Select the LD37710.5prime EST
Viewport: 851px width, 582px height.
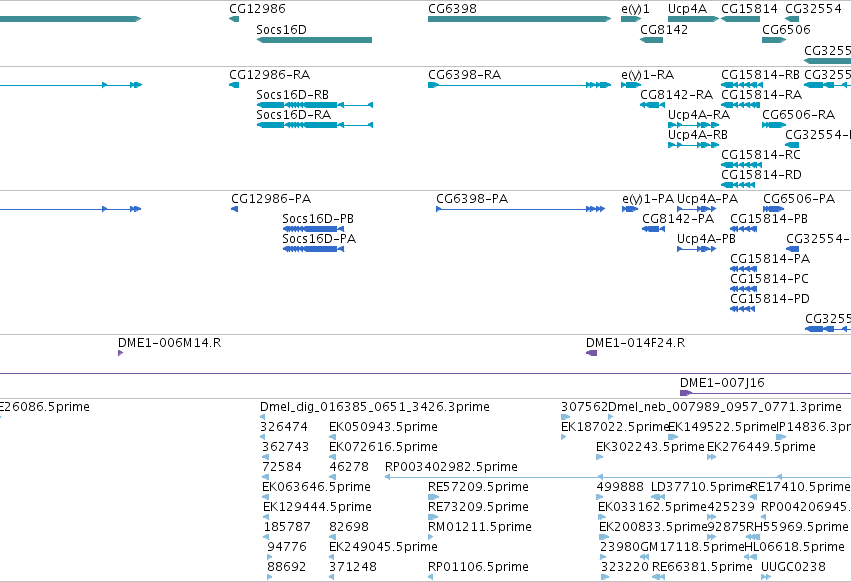657,497
